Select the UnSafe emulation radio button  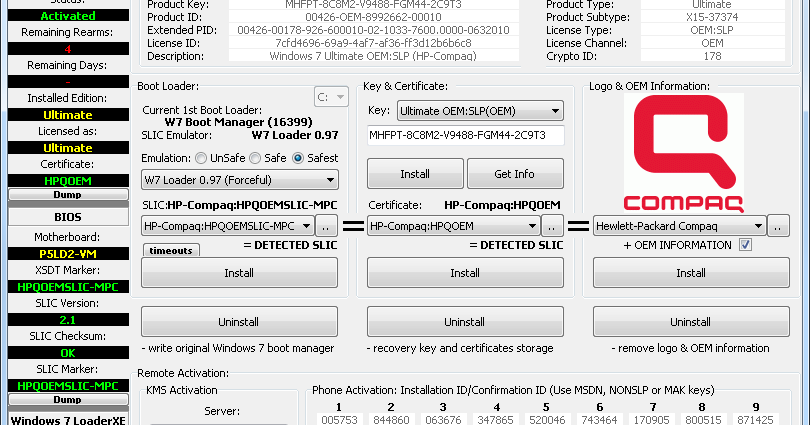(x=201, y=158)
